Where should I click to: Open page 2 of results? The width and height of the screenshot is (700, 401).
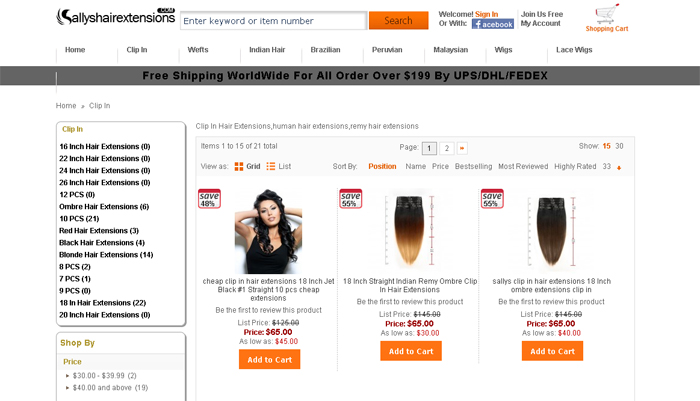[446, 148]
